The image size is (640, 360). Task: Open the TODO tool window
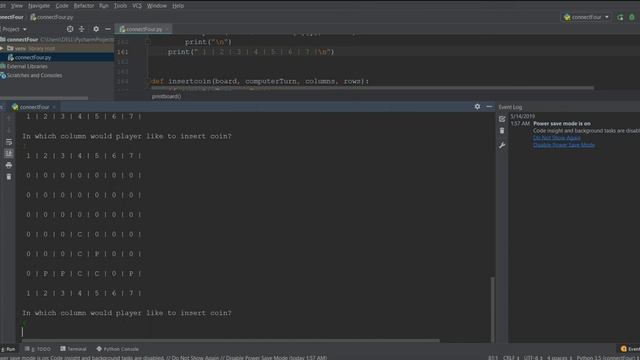tap(38, 349)
